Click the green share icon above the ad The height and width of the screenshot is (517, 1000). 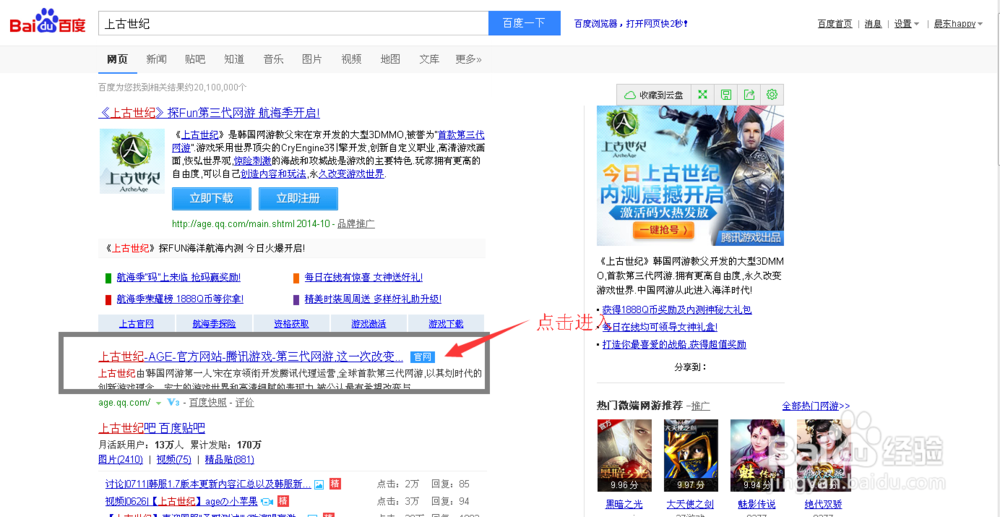click(x=749, y=94)
